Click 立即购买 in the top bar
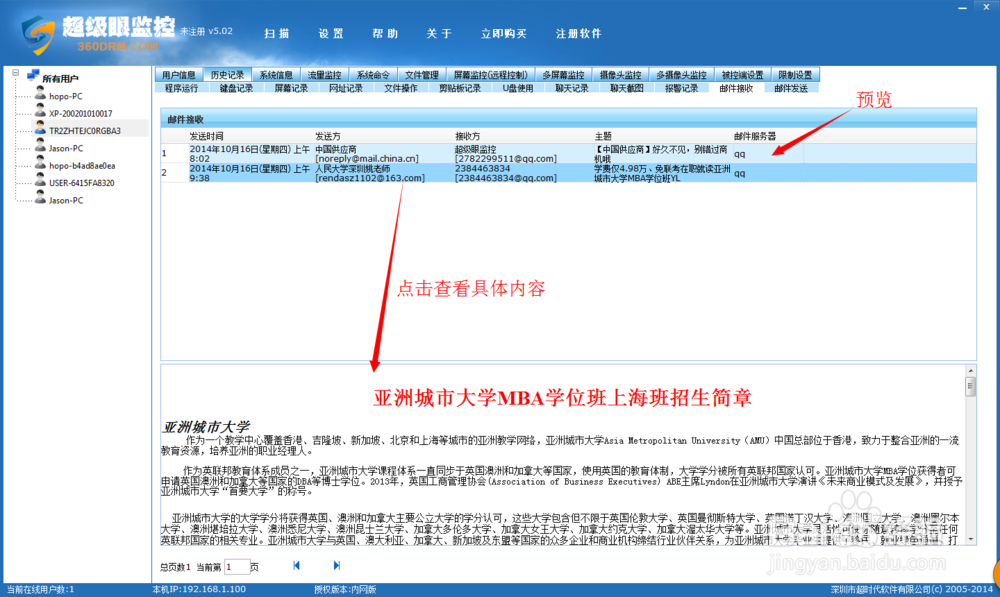 tap(504, 33)
